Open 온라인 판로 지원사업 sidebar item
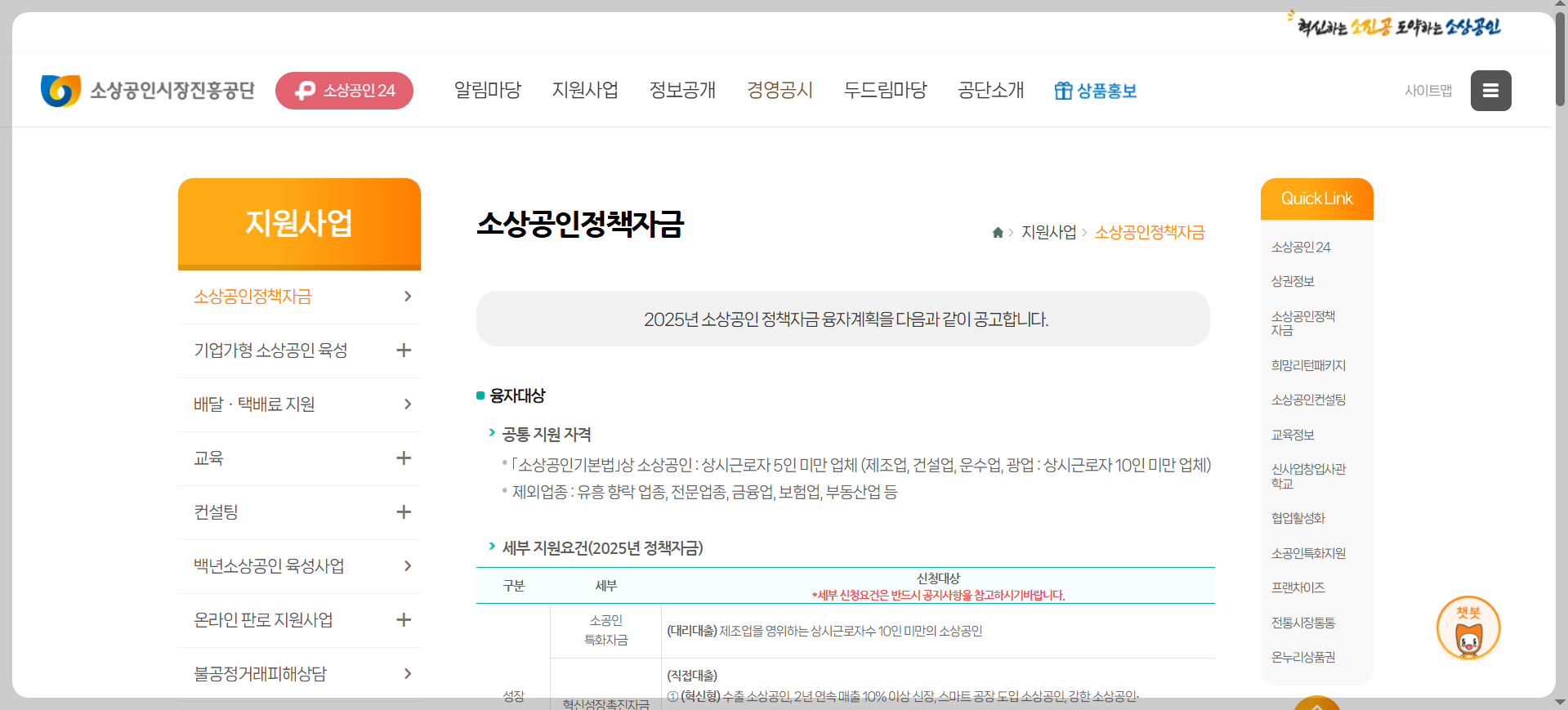 click(x=263, y=620)
